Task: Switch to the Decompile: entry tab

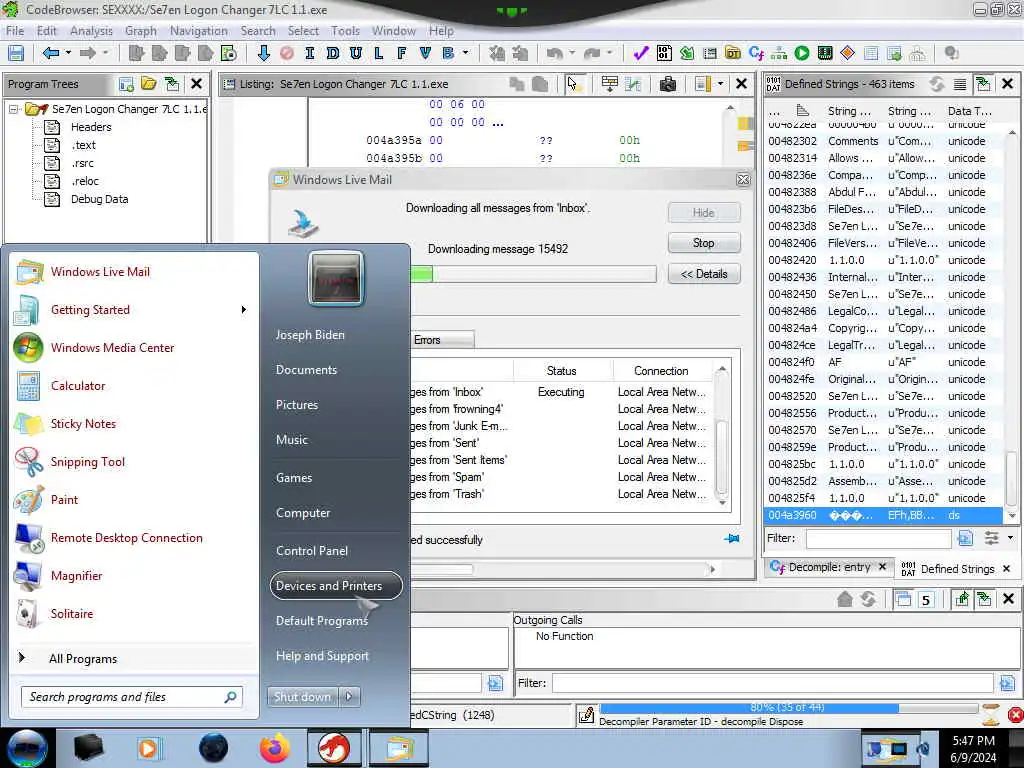Action: pyautogui.click(x=828, y=567)
